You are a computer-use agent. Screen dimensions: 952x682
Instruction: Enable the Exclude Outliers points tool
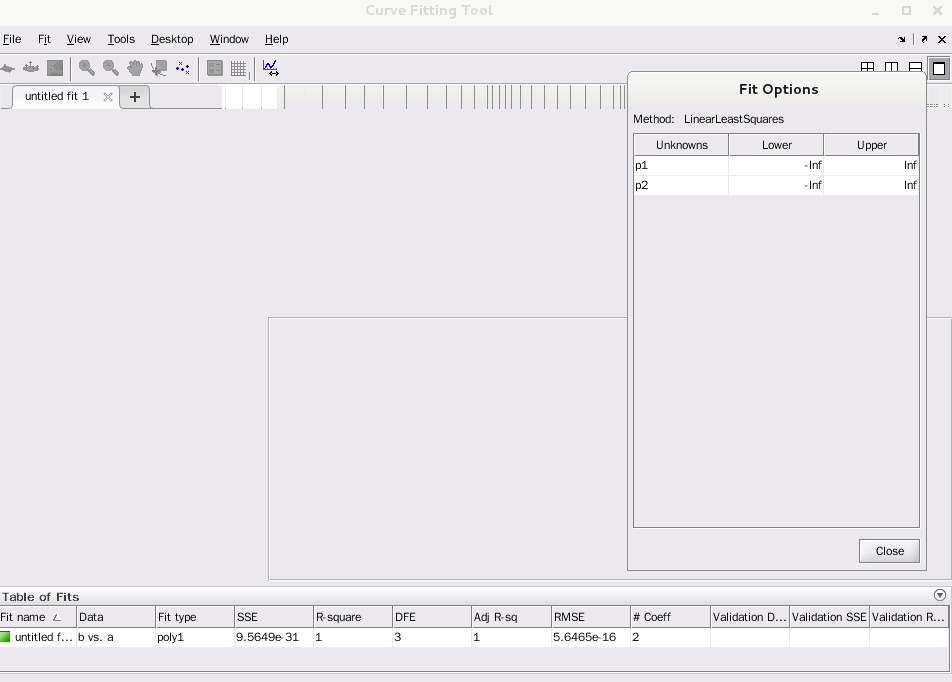click(x=183, y=67)
